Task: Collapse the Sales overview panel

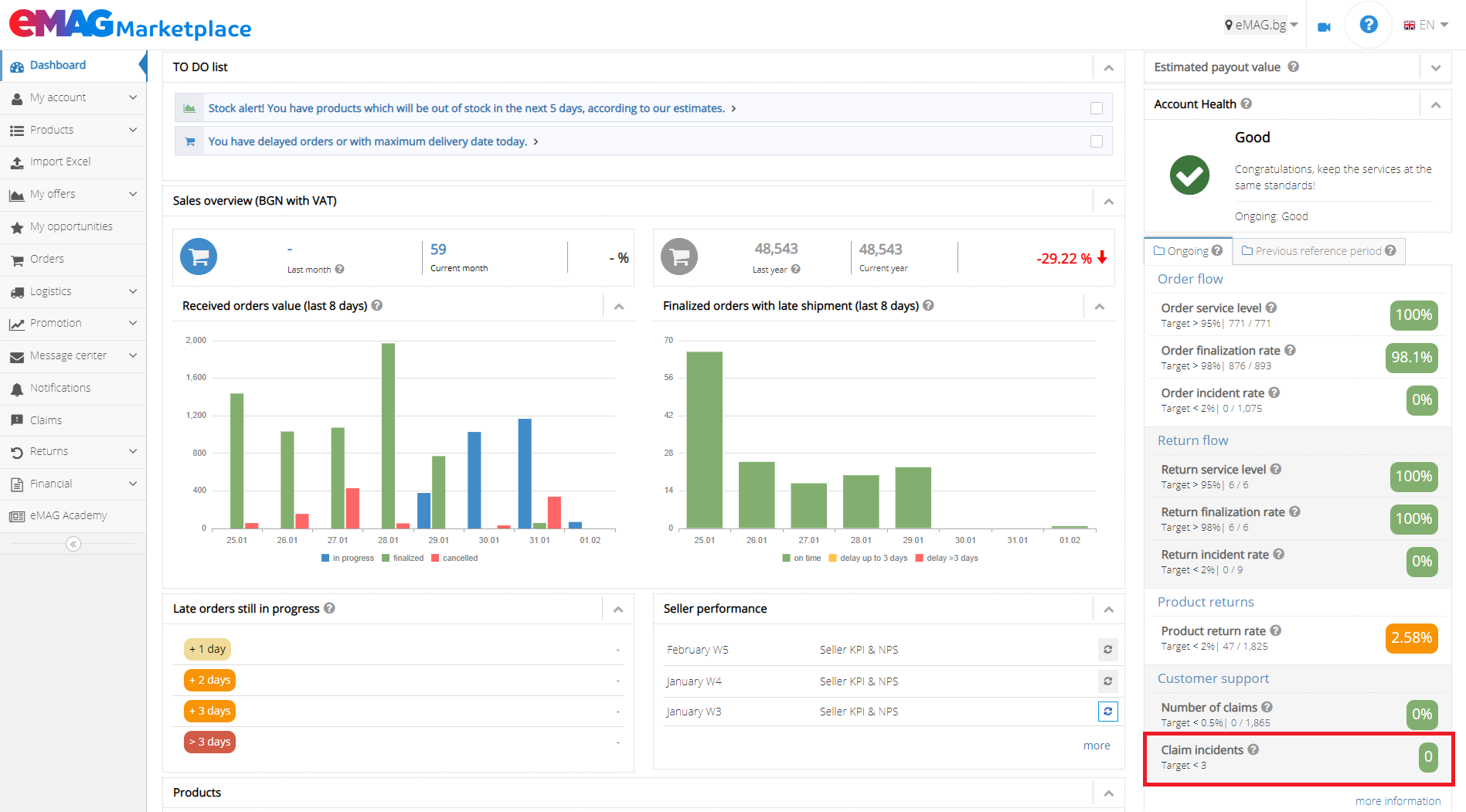Action: (x=1109, y=201)
